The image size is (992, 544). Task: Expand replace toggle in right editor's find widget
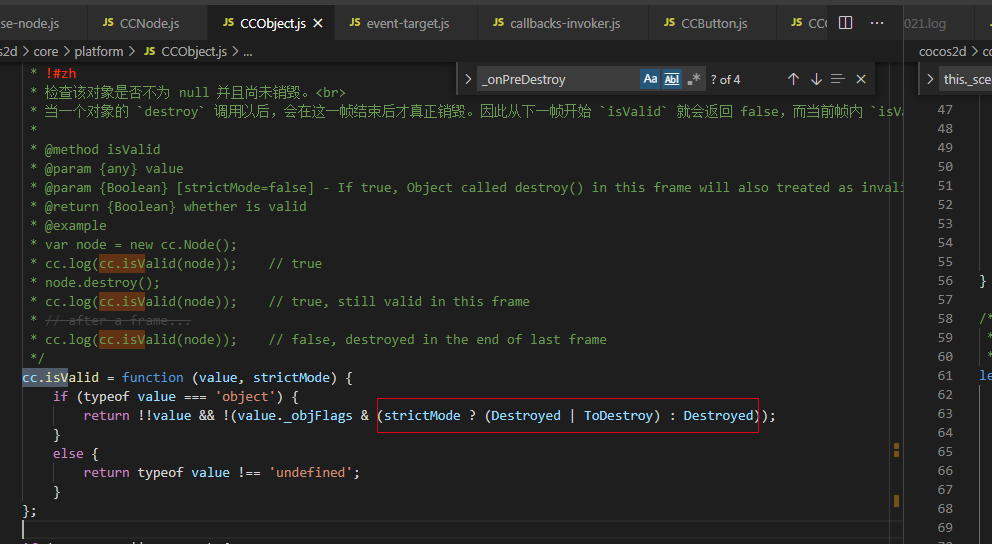coord(929,79)
